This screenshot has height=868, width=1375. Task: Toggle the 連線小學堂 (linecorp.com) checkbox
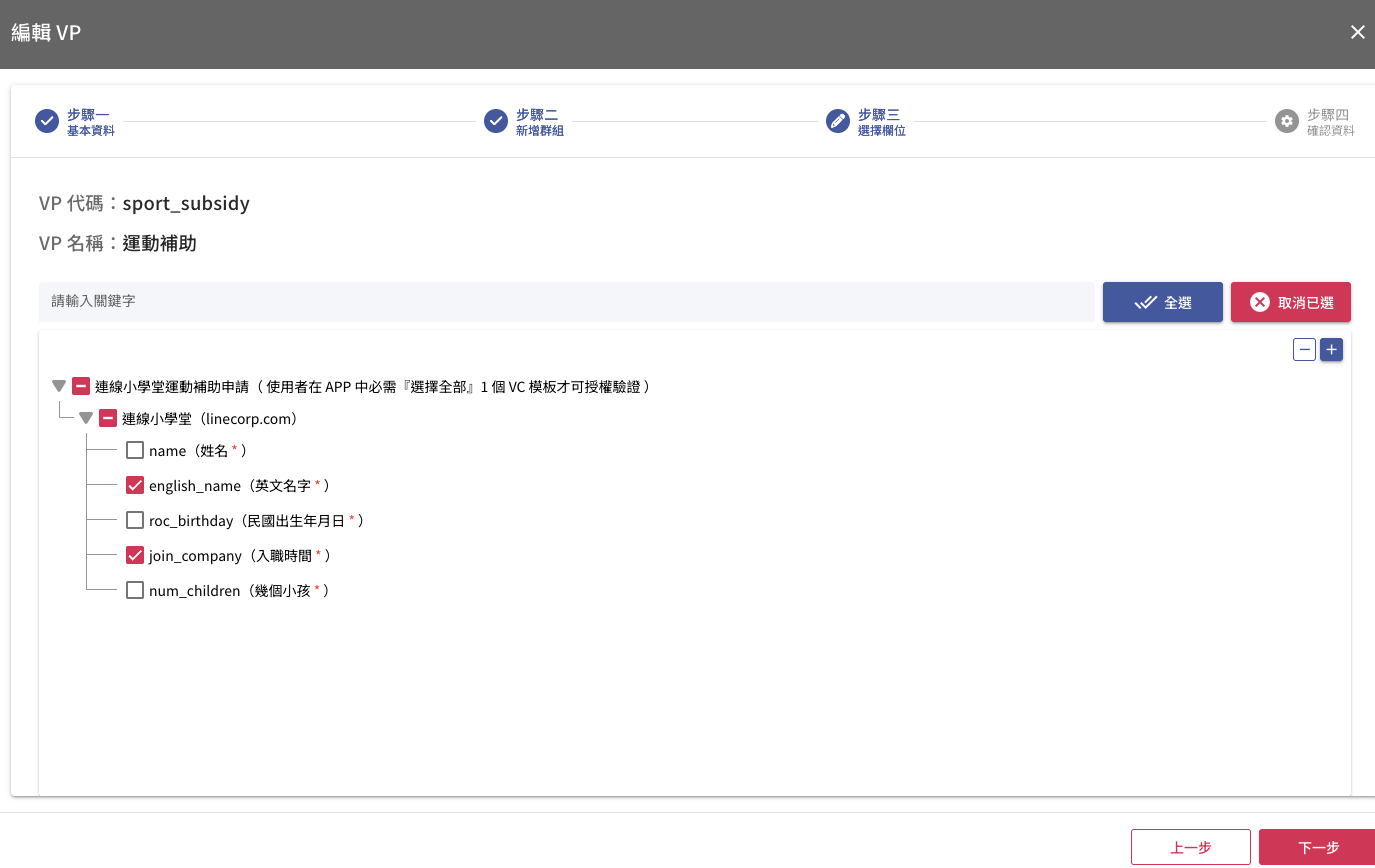click(108, 419)
